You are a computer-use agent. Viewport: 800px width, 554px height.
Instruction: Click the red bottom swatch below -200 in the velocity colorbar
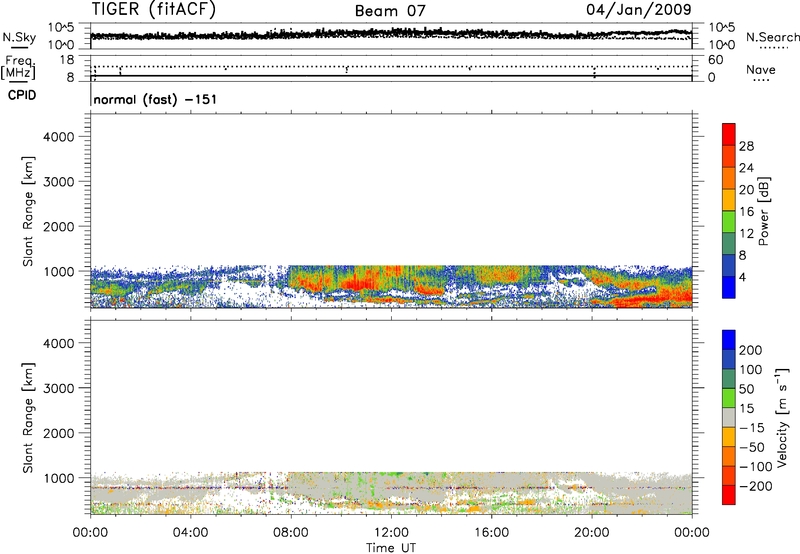pos(729,495)
